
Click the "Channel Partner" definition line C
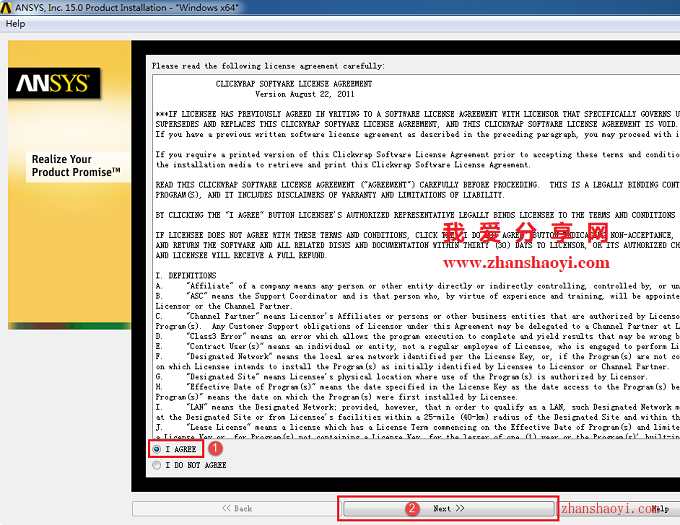(x=418, y=316)
